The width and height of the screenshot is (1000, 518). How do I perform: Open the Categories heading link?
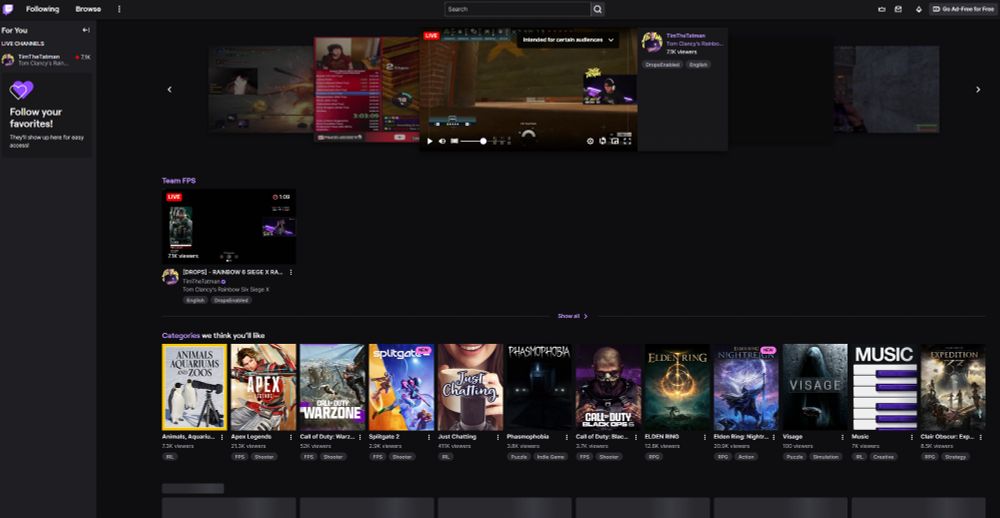coord(181,335)
